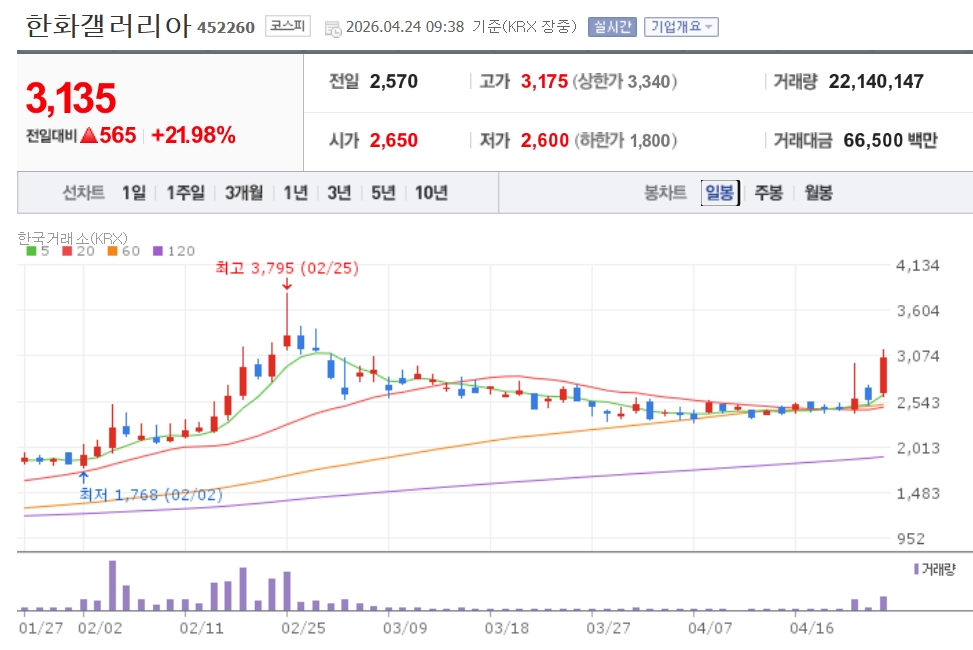Click the red 20-day moving average legend swatch

tap(67, 251)
